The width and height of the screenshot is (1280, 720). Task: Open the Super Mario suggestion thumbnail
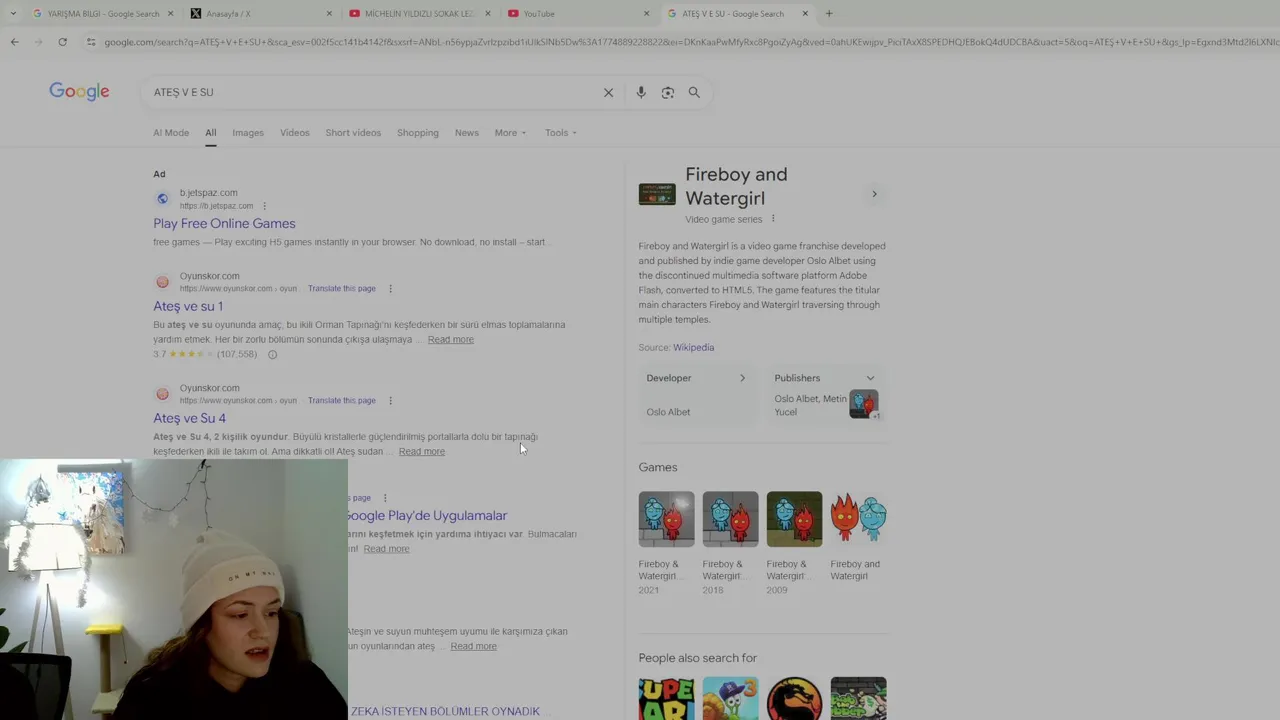[666, 699]
